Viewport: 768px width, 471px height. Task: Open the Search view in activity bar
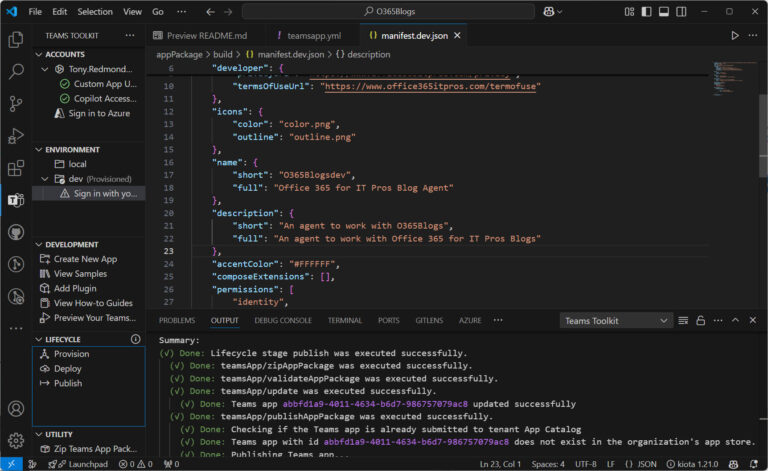tap(16, 72)
